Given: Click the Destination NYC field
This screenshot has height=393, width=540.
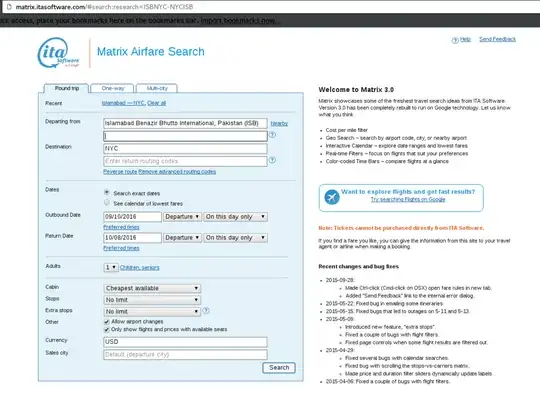Looking at the screenshot, I should point(185,148).
